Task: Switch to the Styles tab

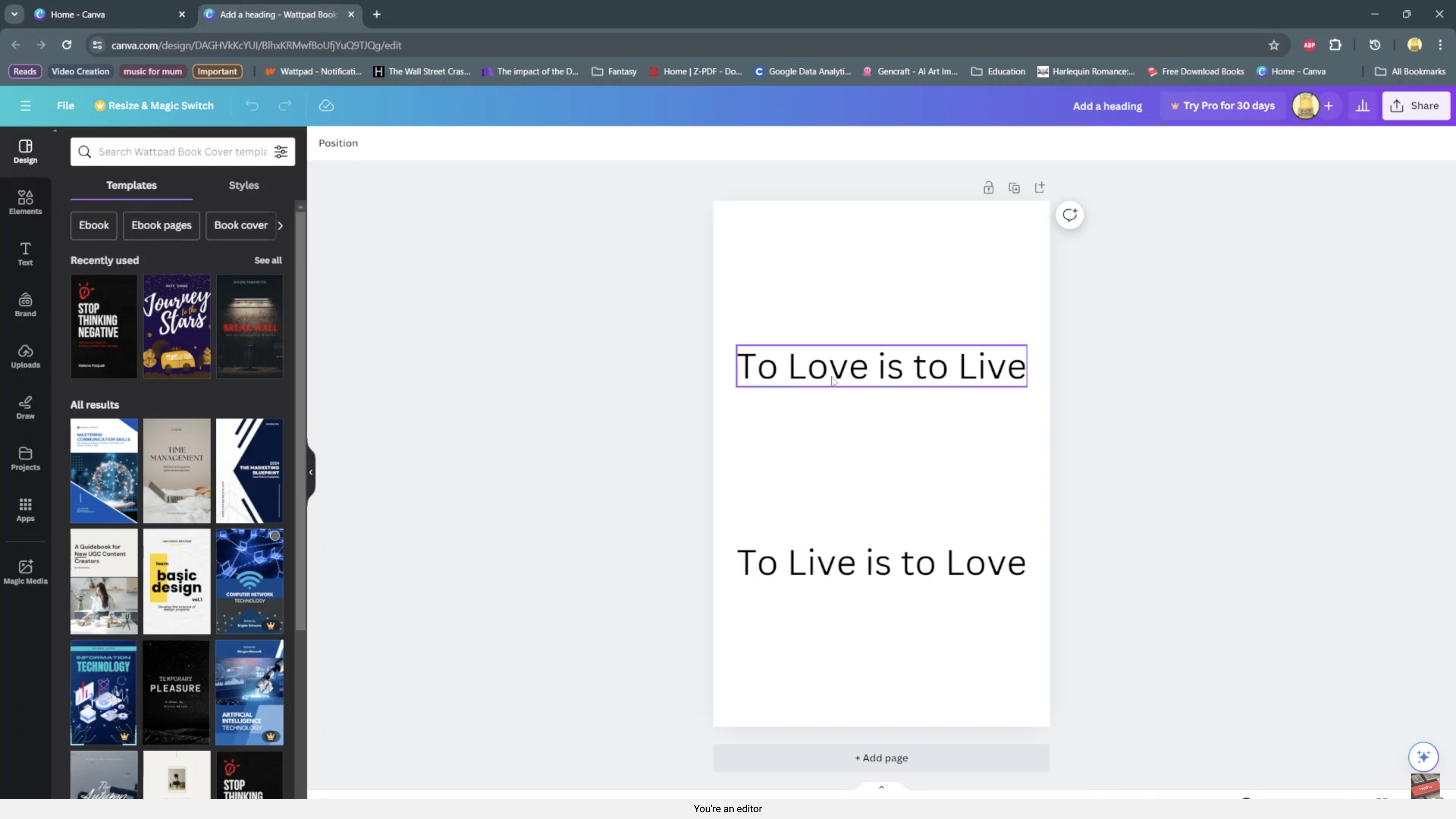Action: coord(243,186)
